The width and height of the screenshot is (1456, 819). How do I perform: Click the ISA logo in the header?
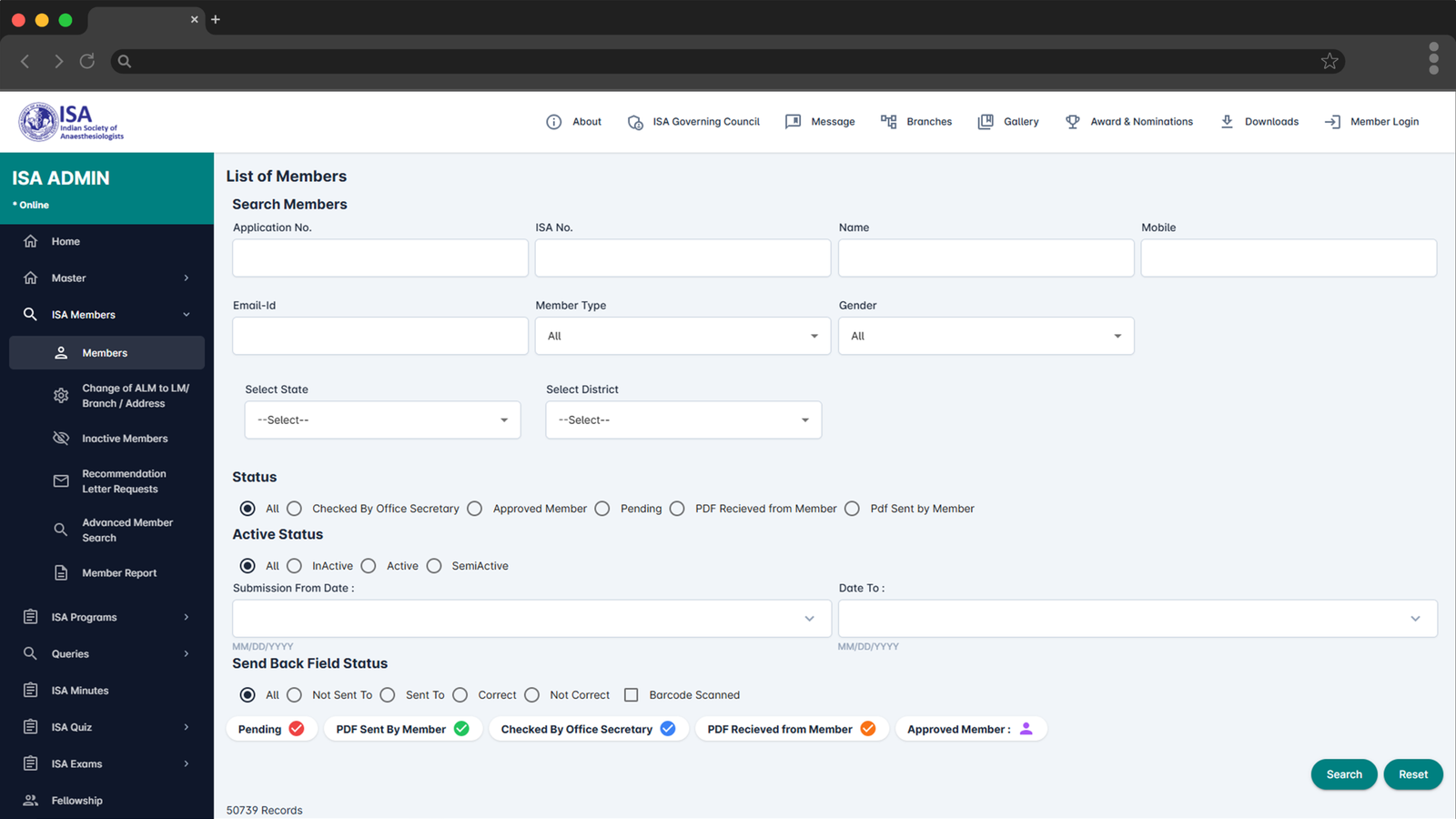click(x=71, y=122)
